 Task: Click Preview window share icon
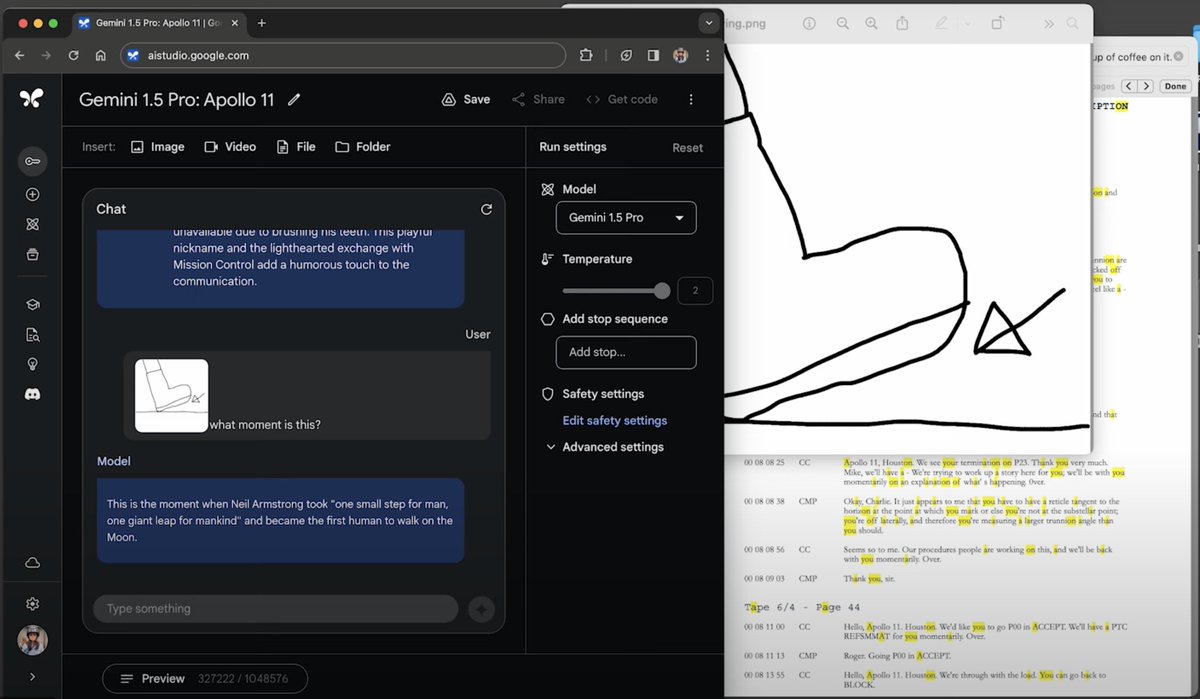903,23
